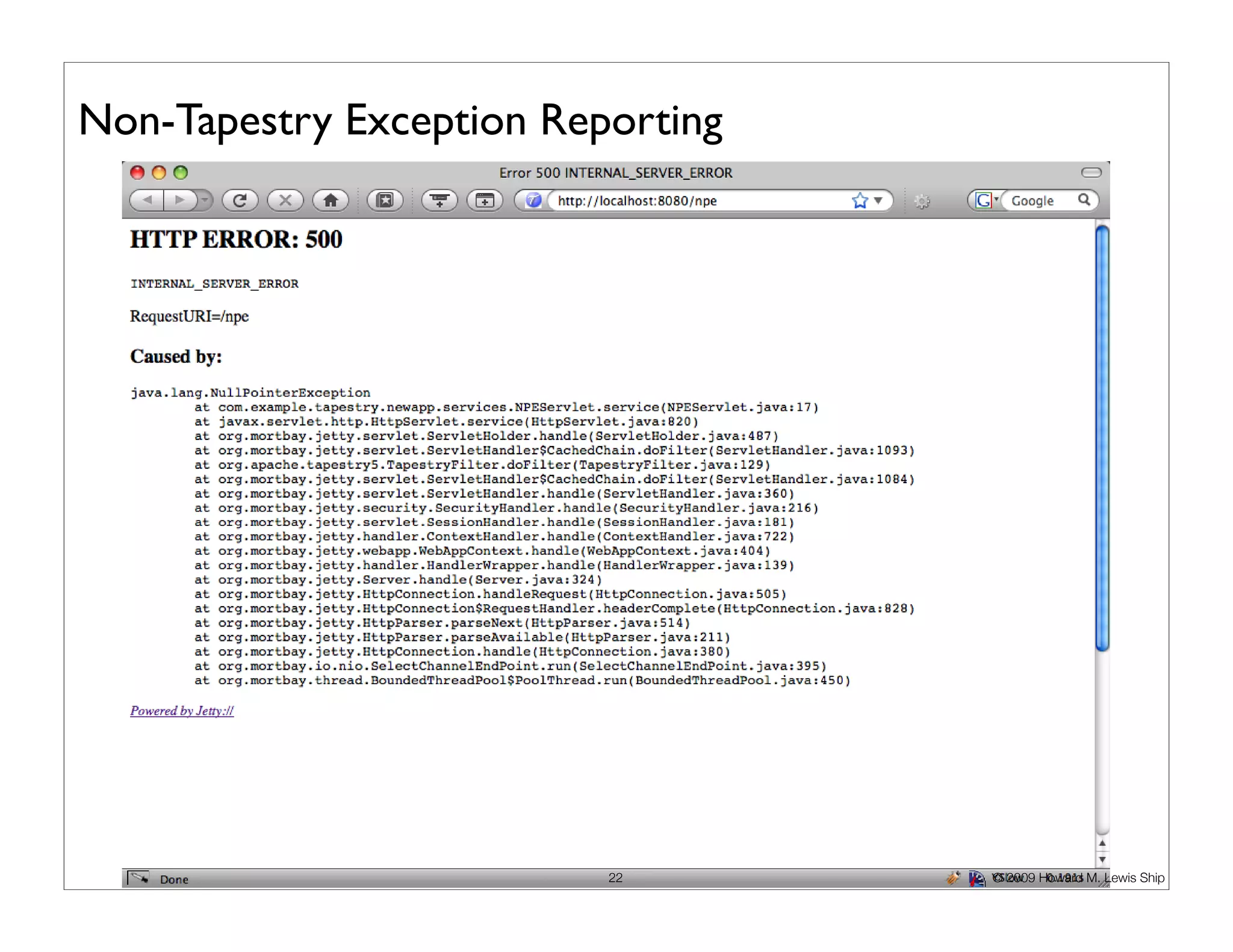Screen dimensions: 1233x952
Task: Open the address bar history dropdown arrow
Action: click(x=878, y=200)
